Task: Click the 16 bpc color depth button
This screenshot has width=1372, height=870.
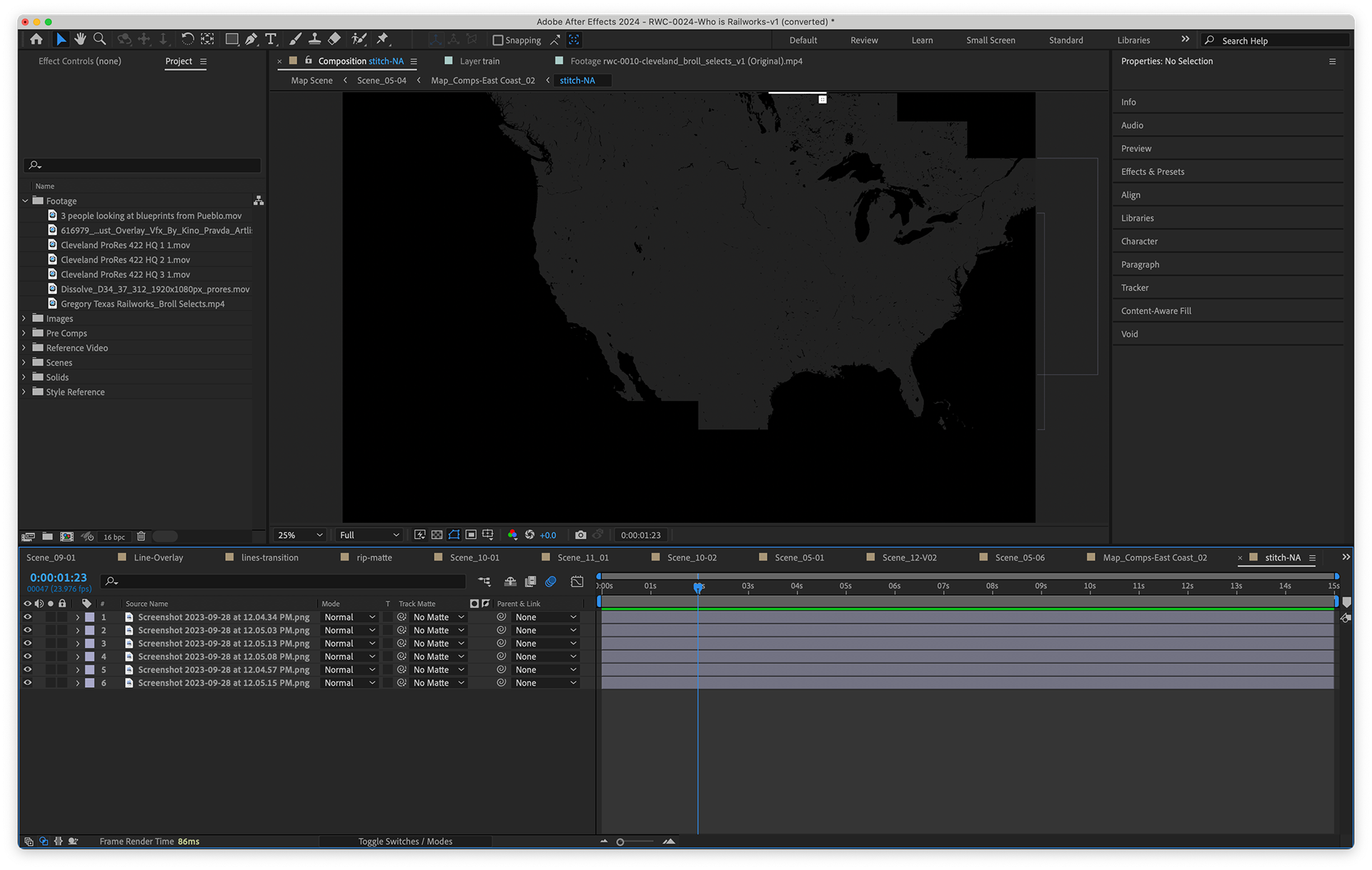Action: 114,537
